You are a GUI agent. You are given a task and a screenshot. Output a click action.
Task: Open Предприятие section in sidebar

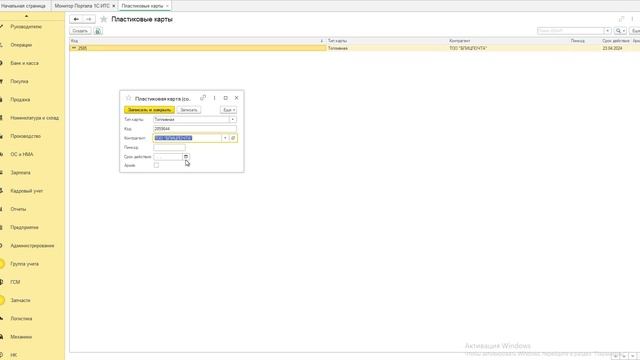click(24, 227)
